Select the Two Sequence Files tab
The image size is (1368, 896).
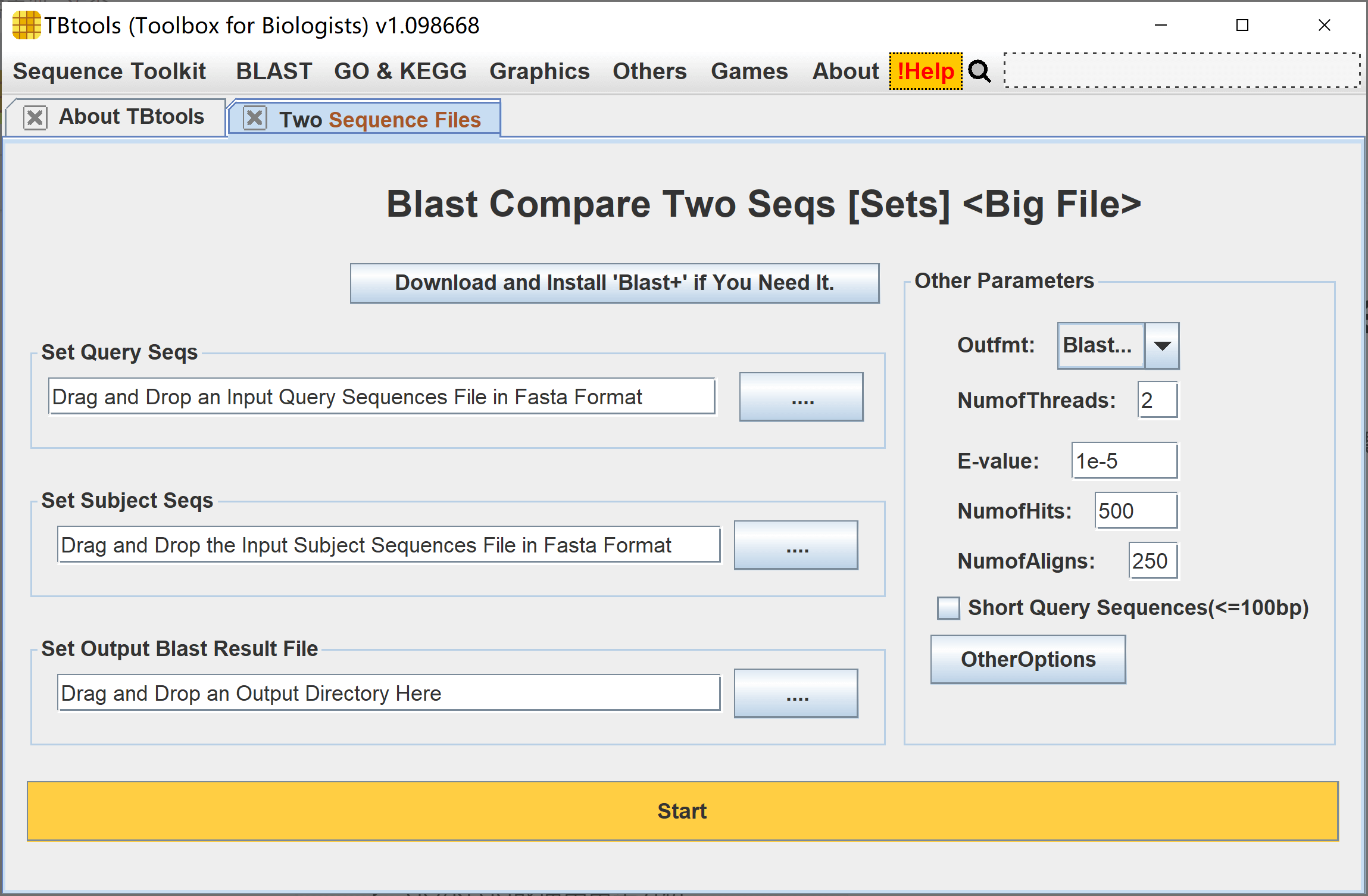(x=380, y=120)
